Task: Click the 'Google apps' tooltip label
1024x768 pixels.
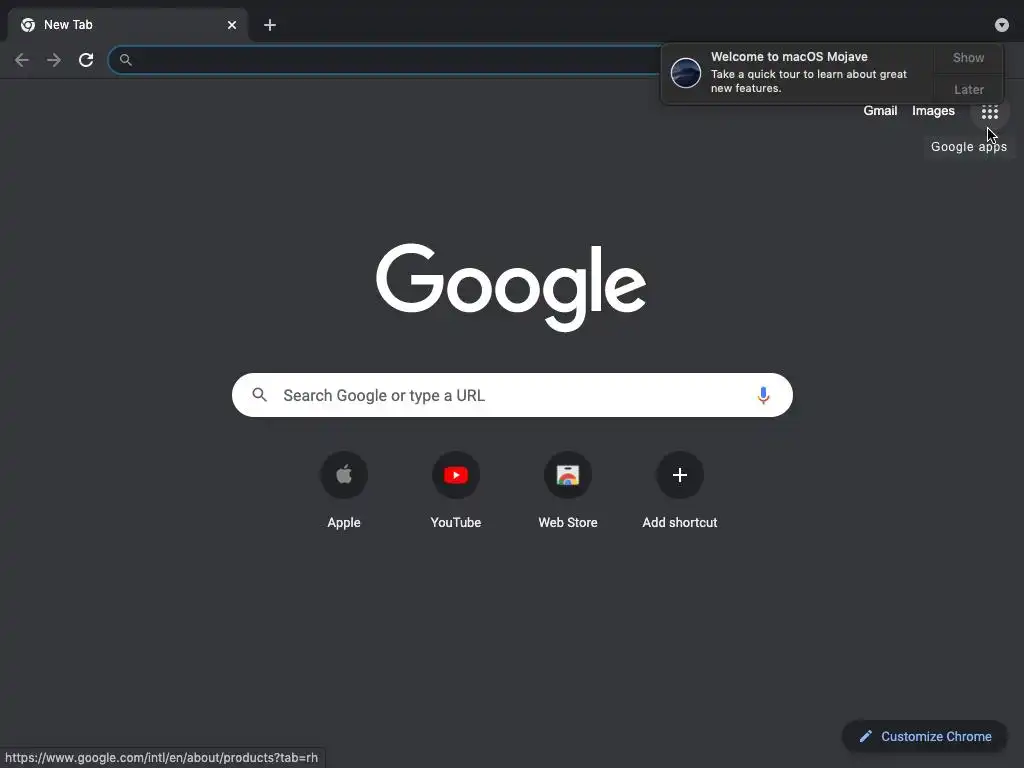Action: 968,147
